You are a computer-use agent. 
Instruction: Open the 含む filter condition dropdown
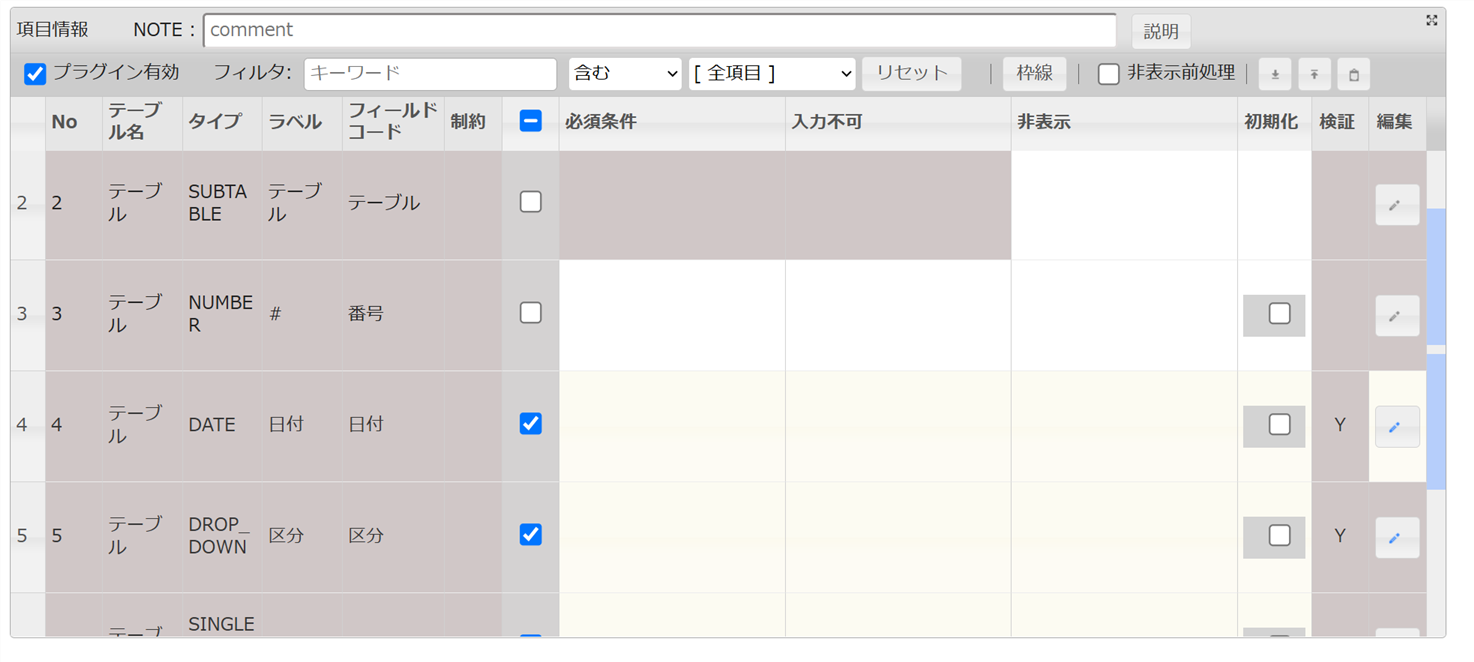click(x=625, y=74)
